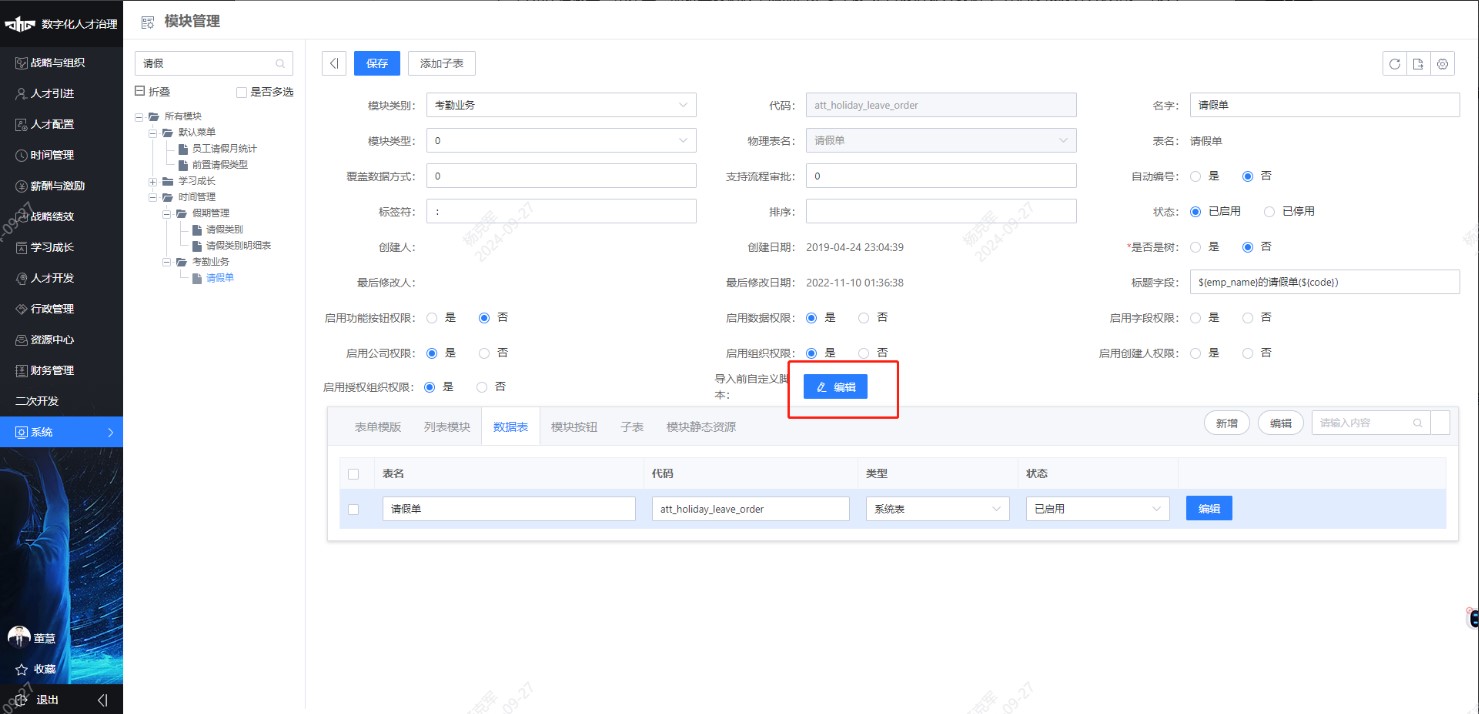Screen dimensions: 1479x714
Task: Open the 模块类别 dropdown
Action: tap(561, 104)
